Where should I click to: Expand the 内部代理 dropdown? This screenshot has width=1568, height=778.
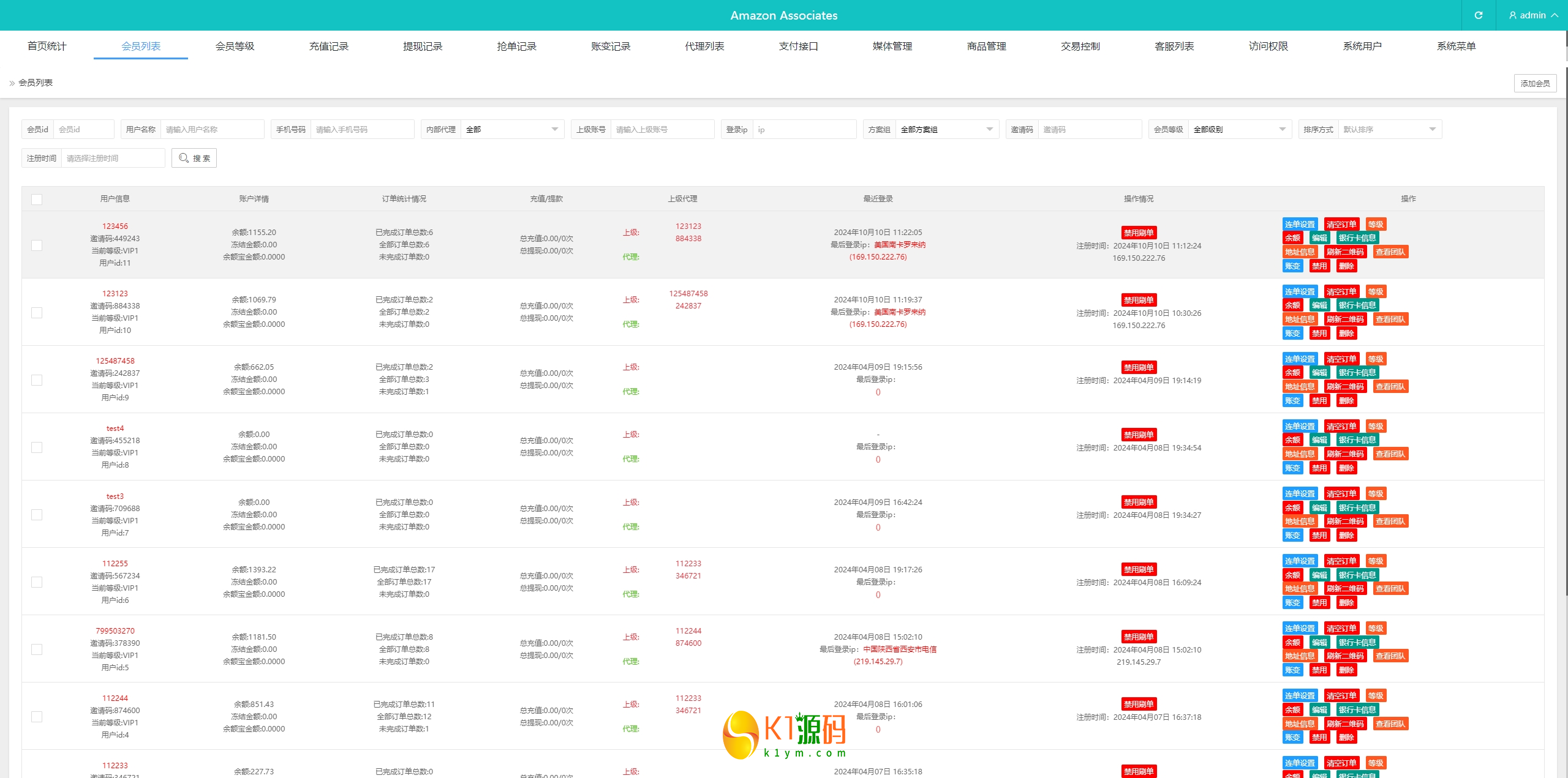[511, 129]
